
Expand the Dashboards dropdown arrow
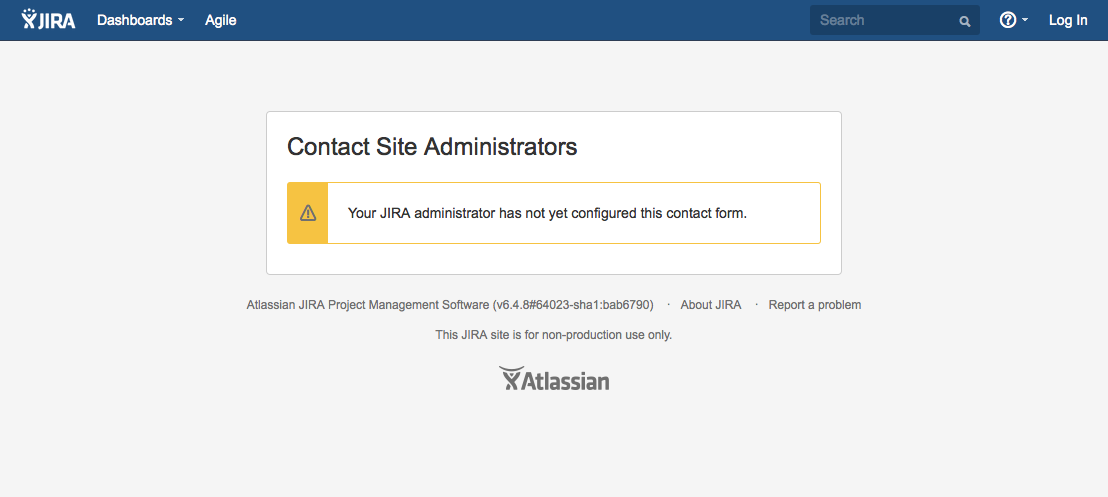(181, 21)
